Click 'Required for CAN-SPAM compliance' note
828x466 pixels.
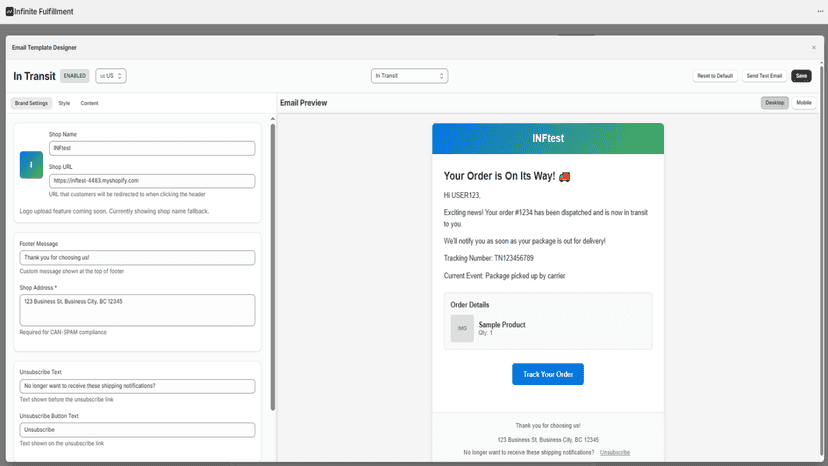[x=63, y=332]
